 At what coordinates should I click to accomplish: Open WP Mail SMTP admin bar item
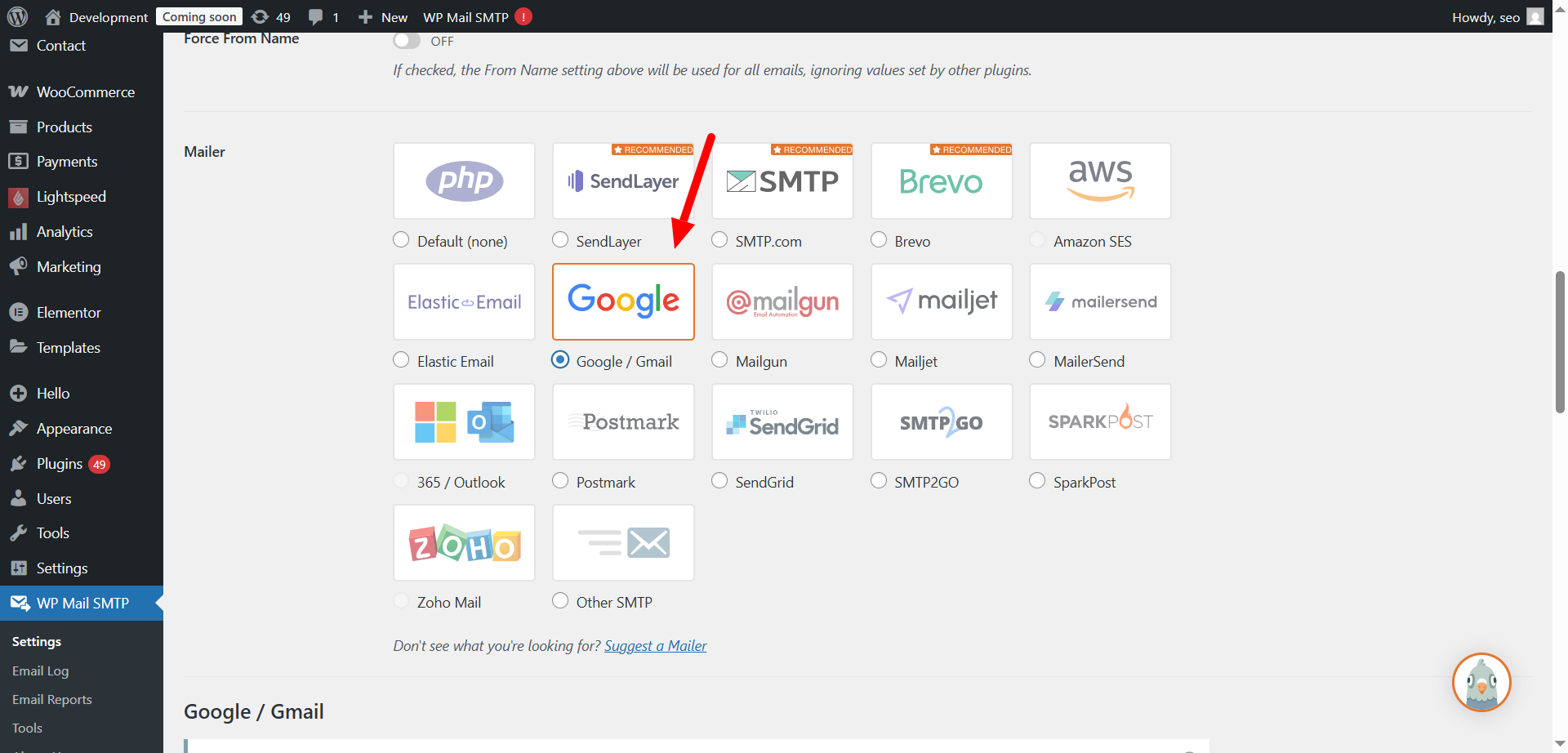(465, 16)
